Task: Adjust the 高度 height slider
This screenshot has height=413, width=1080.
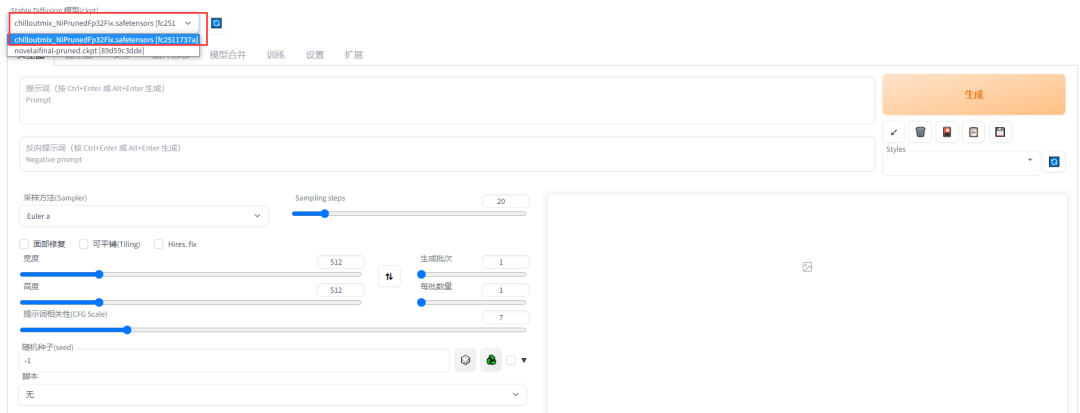Action: coord(190,302)
